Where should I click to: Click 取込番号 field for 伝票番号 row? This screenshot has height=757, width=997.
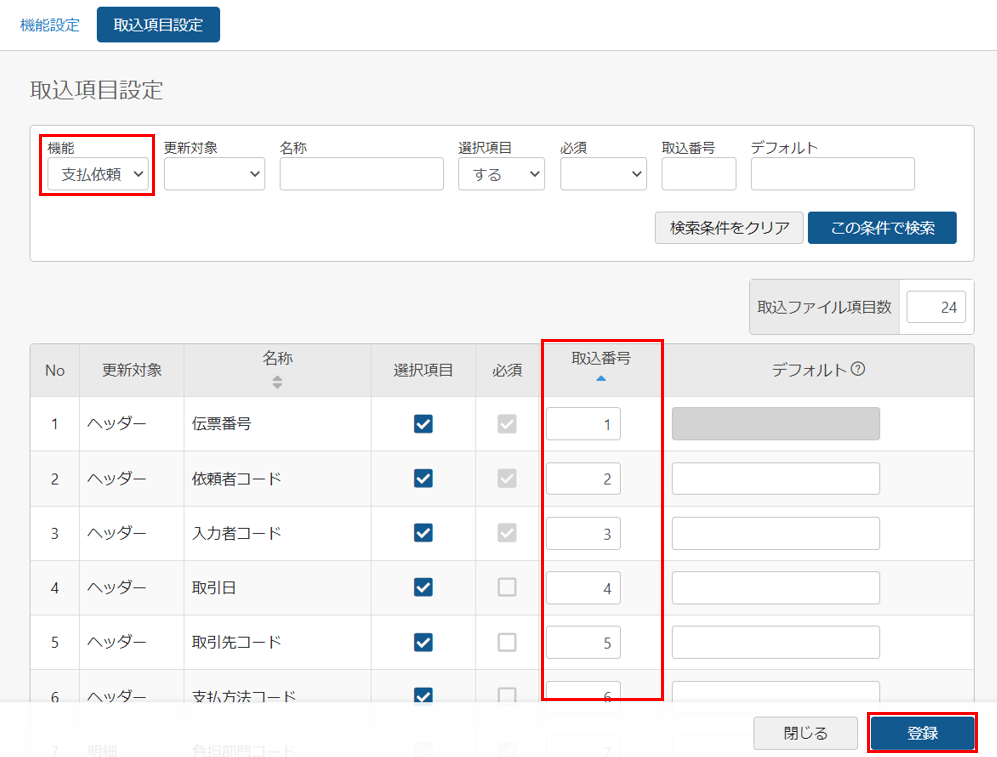(x=583, y=424)
